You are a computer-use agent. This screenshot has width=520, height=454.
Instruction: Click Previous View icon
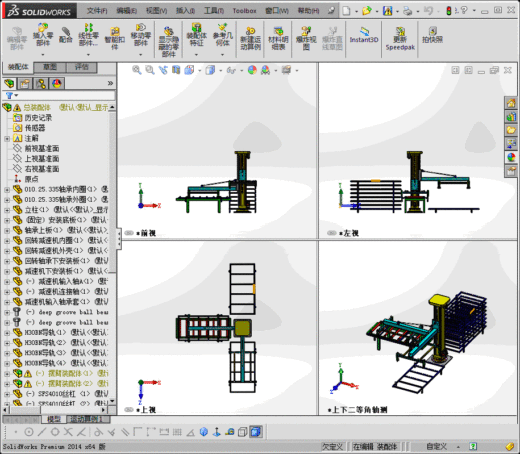click(163, 70)
